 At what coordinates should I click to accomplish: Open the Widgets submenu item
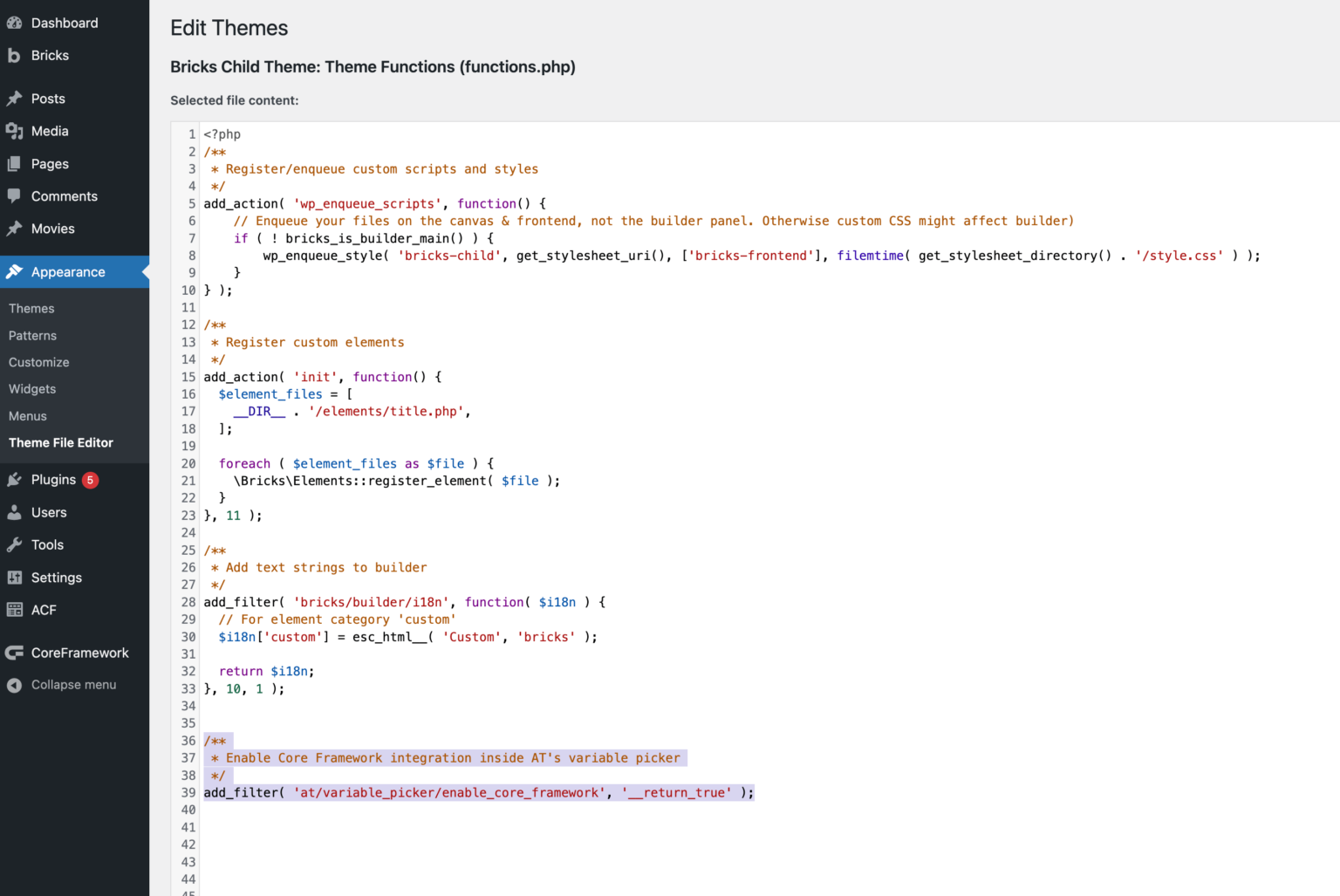[x=32, y=389]
